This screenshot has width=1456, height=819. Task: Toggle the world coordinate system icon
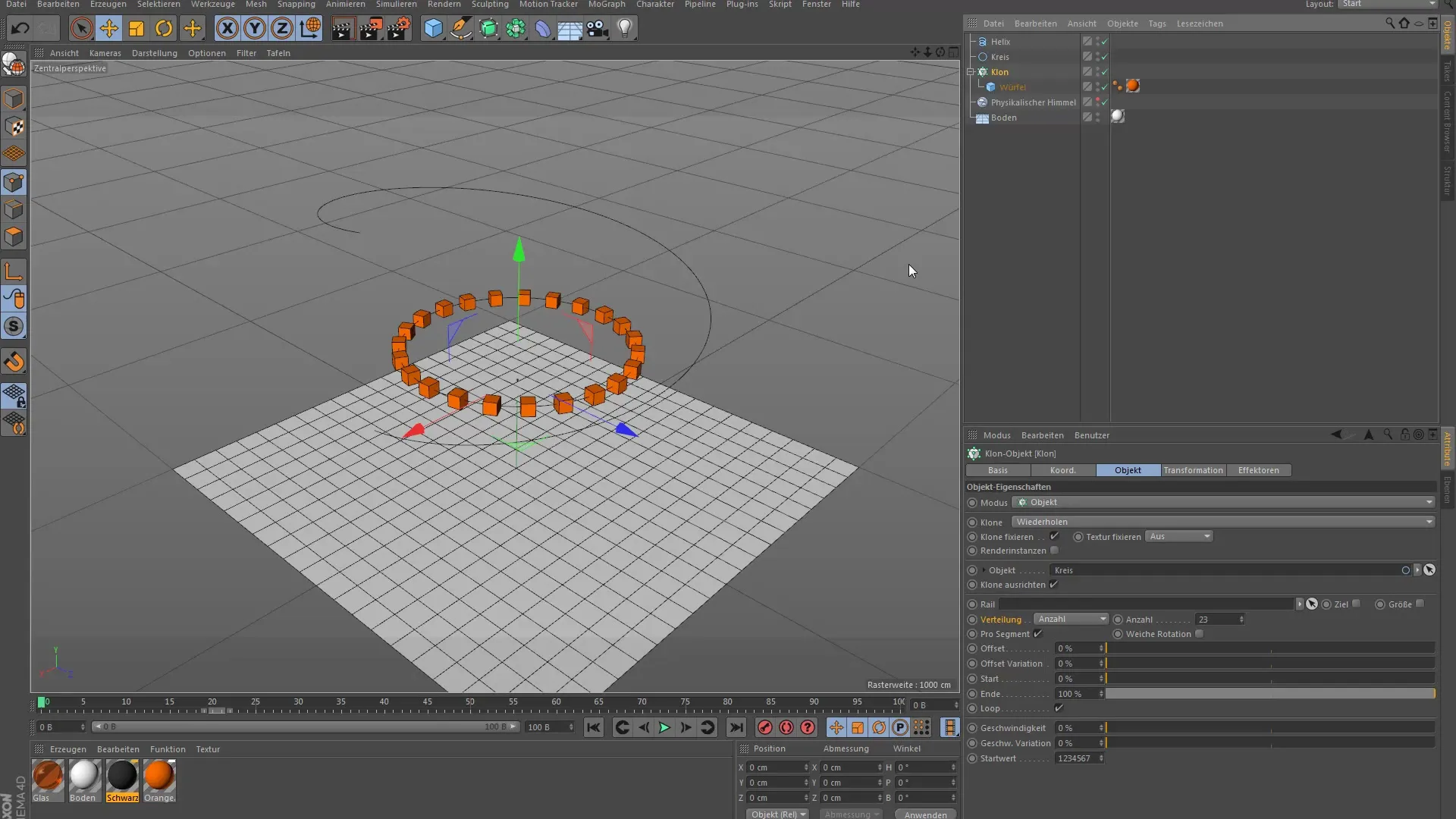(309, 29)
